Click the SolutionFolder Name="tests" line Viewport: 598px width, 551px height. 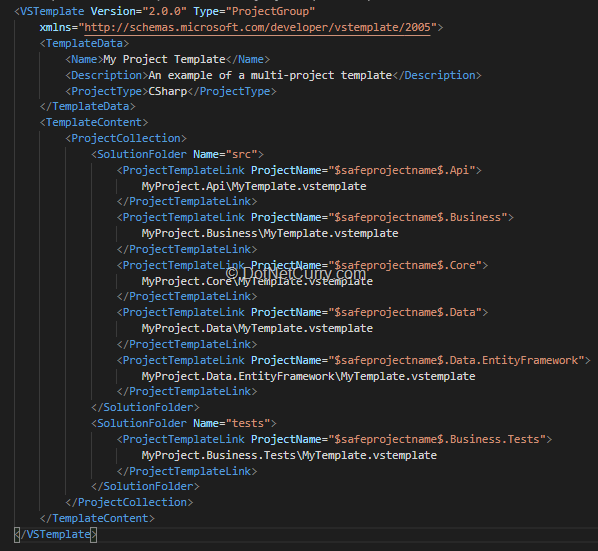coord(184,423)
